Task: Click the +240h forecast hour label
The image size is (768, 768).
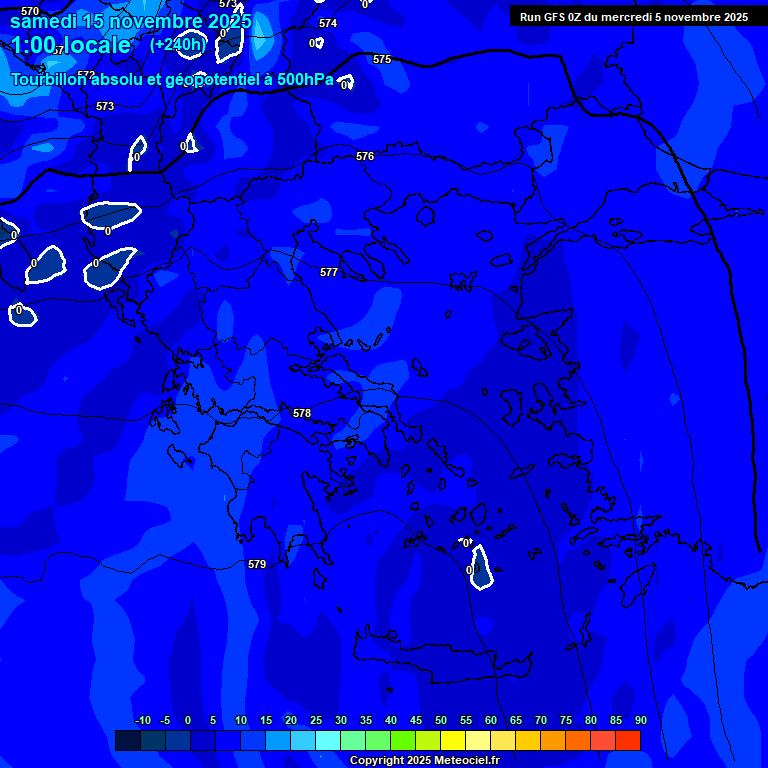Action: [177, 44]
